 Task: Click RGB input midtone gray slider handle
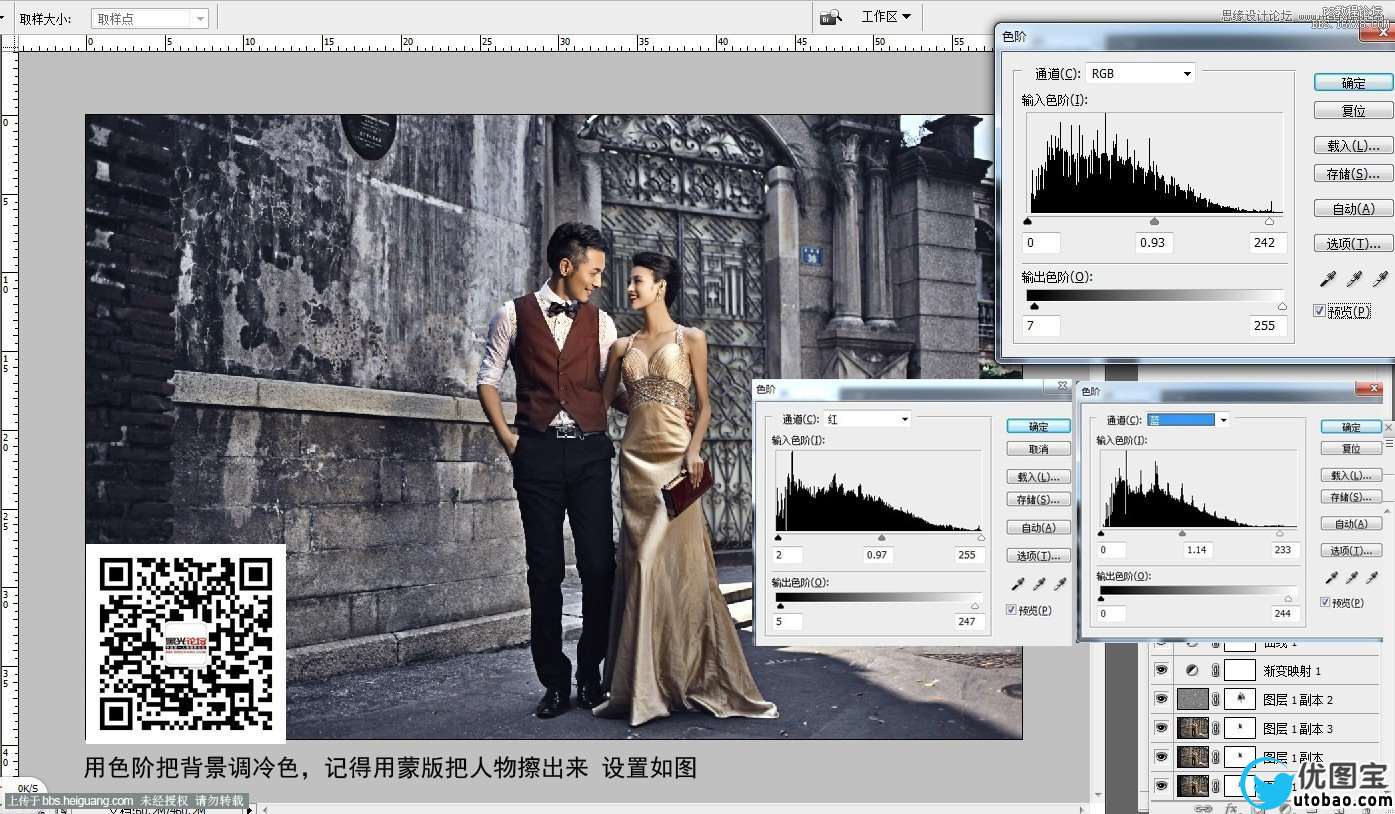(1154, 222)
